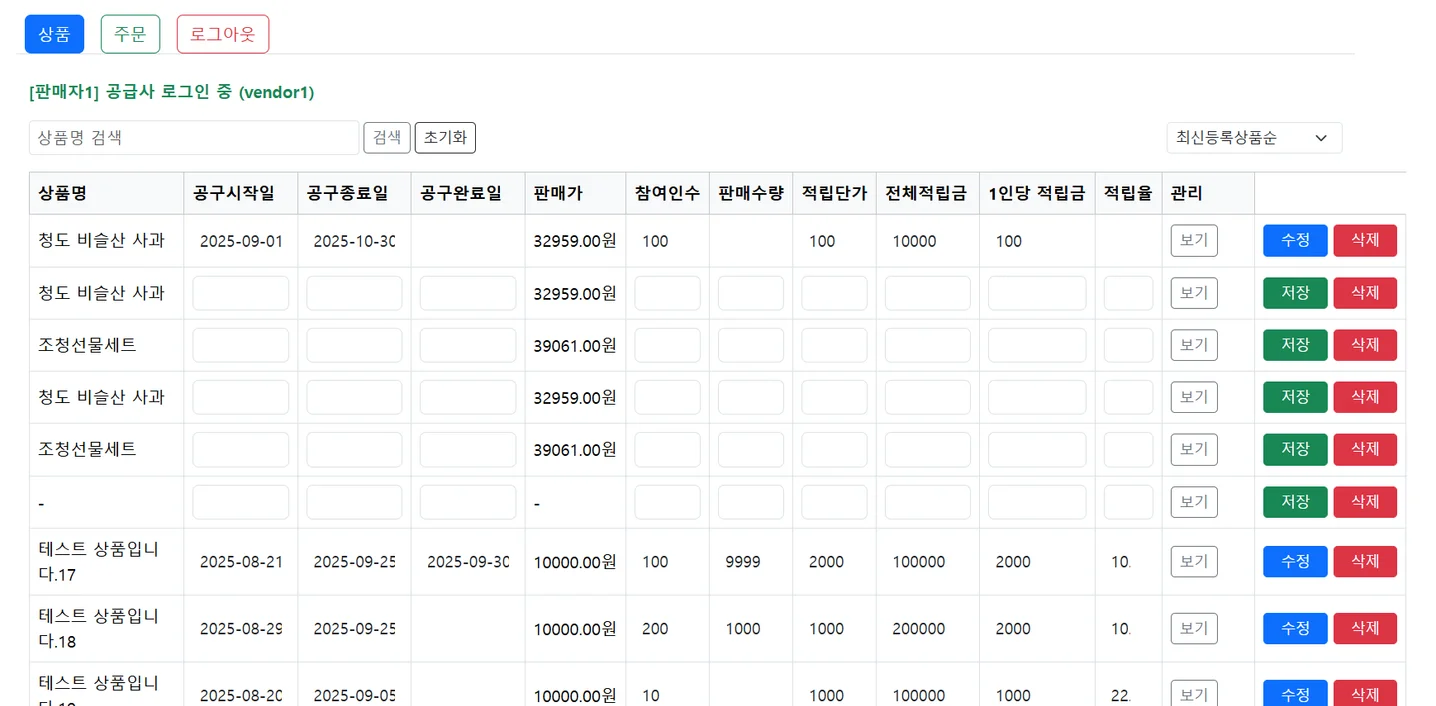The height and width of the screenshot is (706, 1436).
Task: Click 저장 on the second 청도 비슬산 사과 row
Action: pyautogui.click(x=1294, y=292)
